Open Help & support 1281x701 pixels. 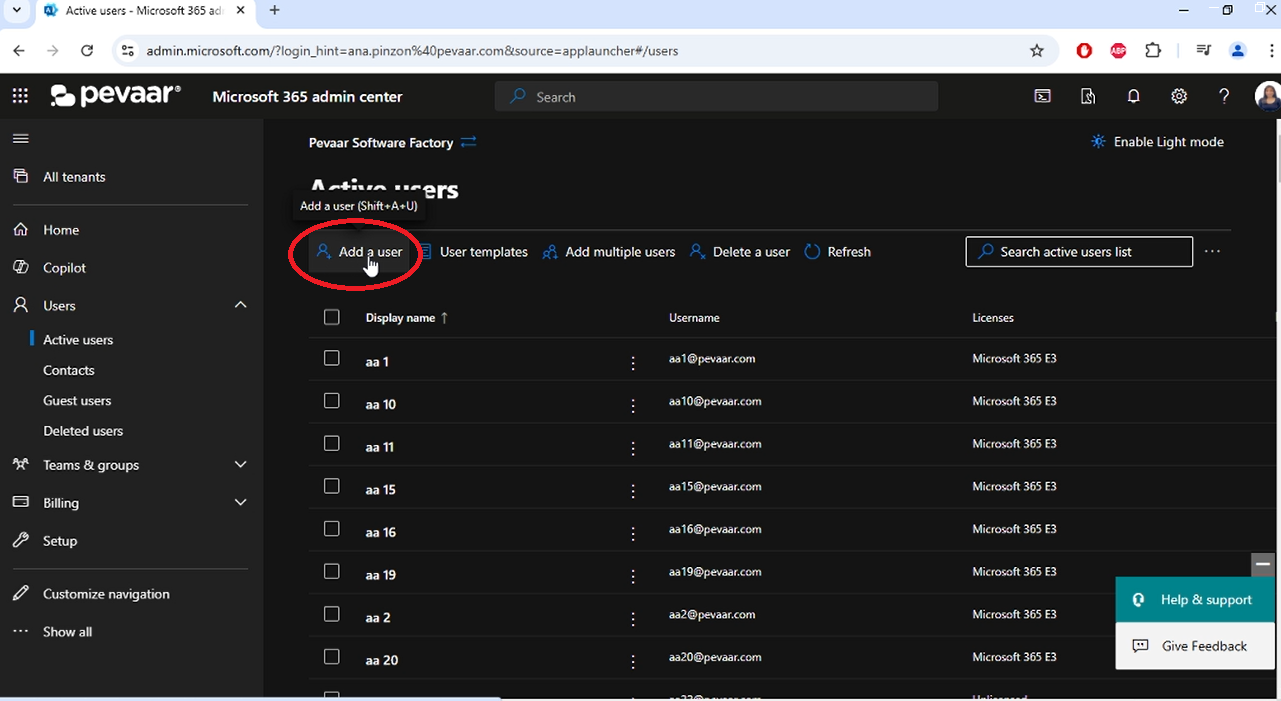(1195, 600)
